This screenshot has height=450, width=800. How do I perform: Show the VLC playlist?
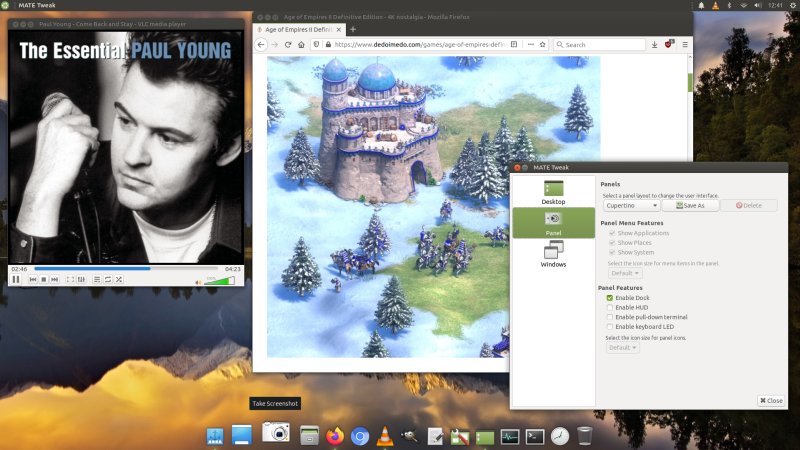click(x=97, y=280)
